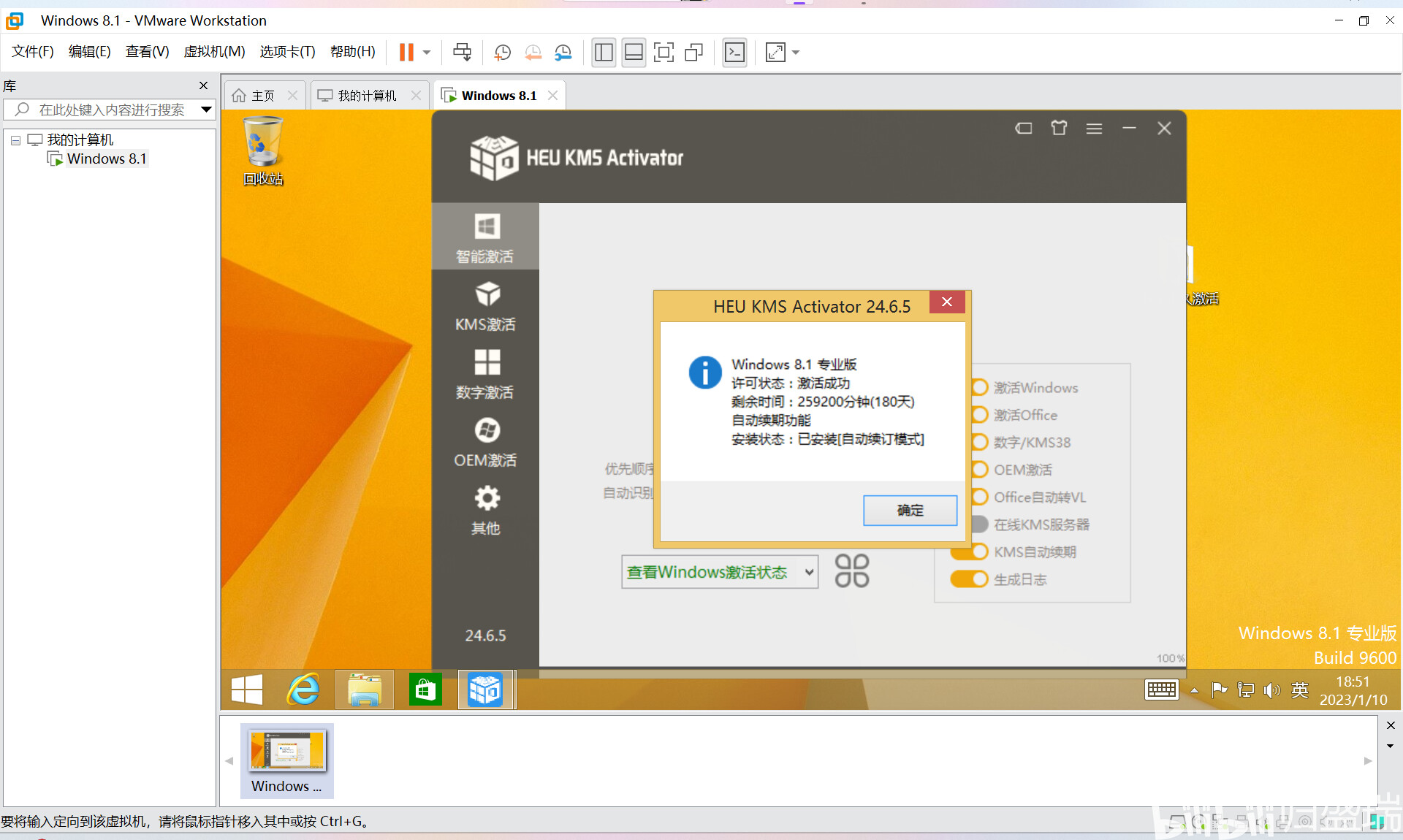Click the blue information icon in the dialog
1403x840 pixels.
(x=705, y=373)
